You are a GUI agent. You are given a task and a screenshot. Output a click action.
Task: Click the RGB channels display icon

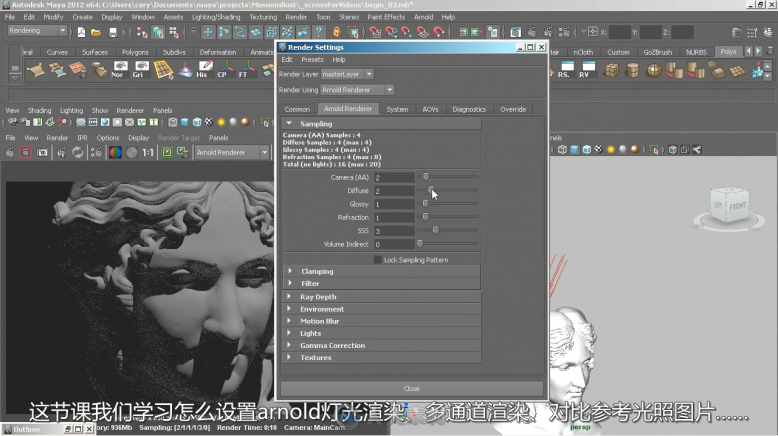coord(115,152)
